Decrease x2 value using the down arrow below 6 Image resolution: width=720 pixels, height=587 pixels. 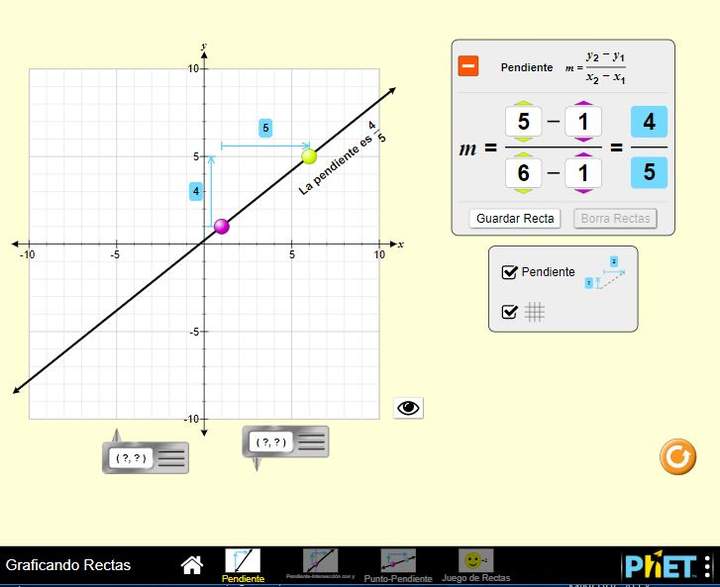tap(523, 194)
